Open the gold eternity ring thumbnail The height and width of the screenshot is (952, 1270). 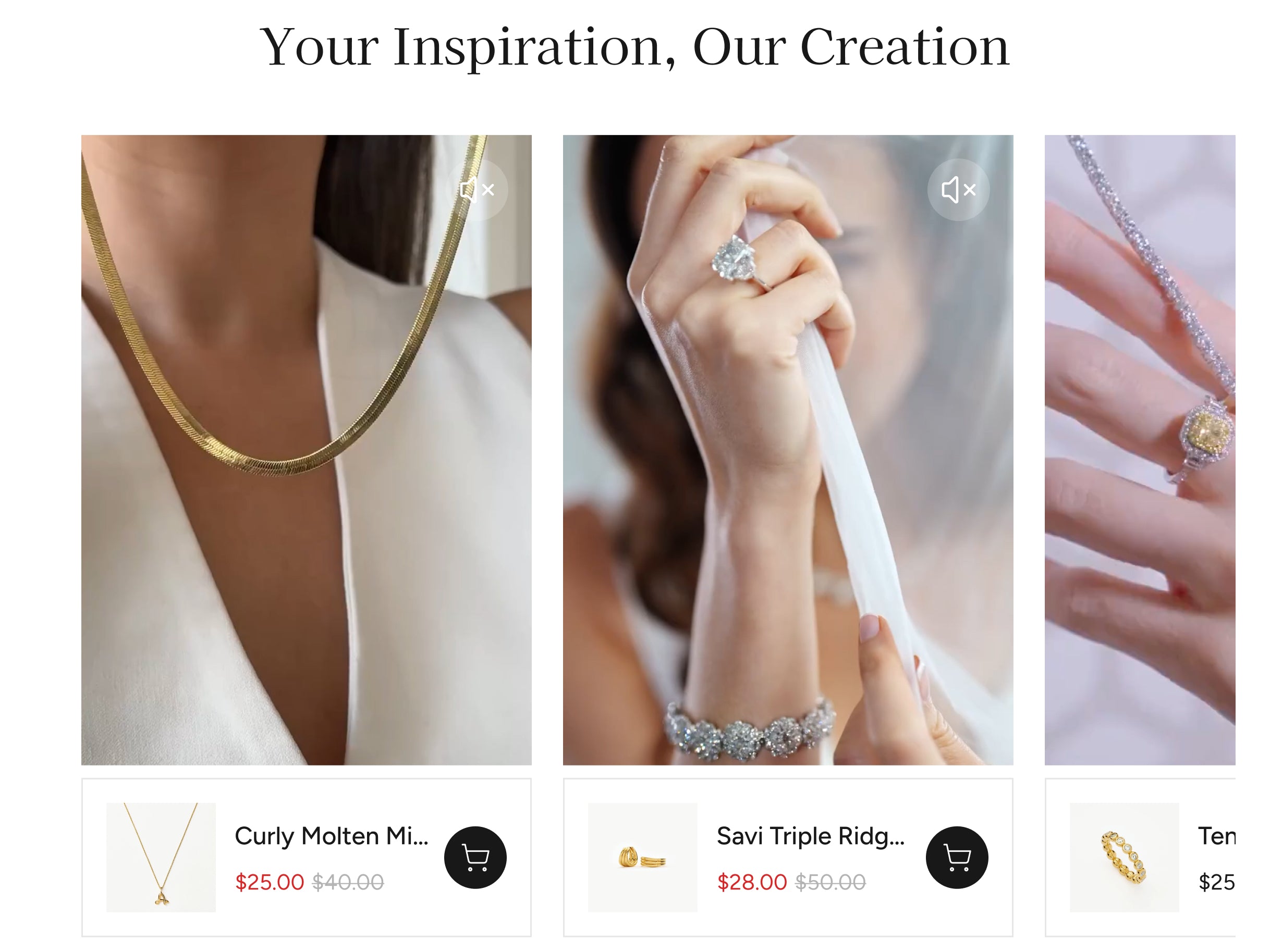point(1124,857)
